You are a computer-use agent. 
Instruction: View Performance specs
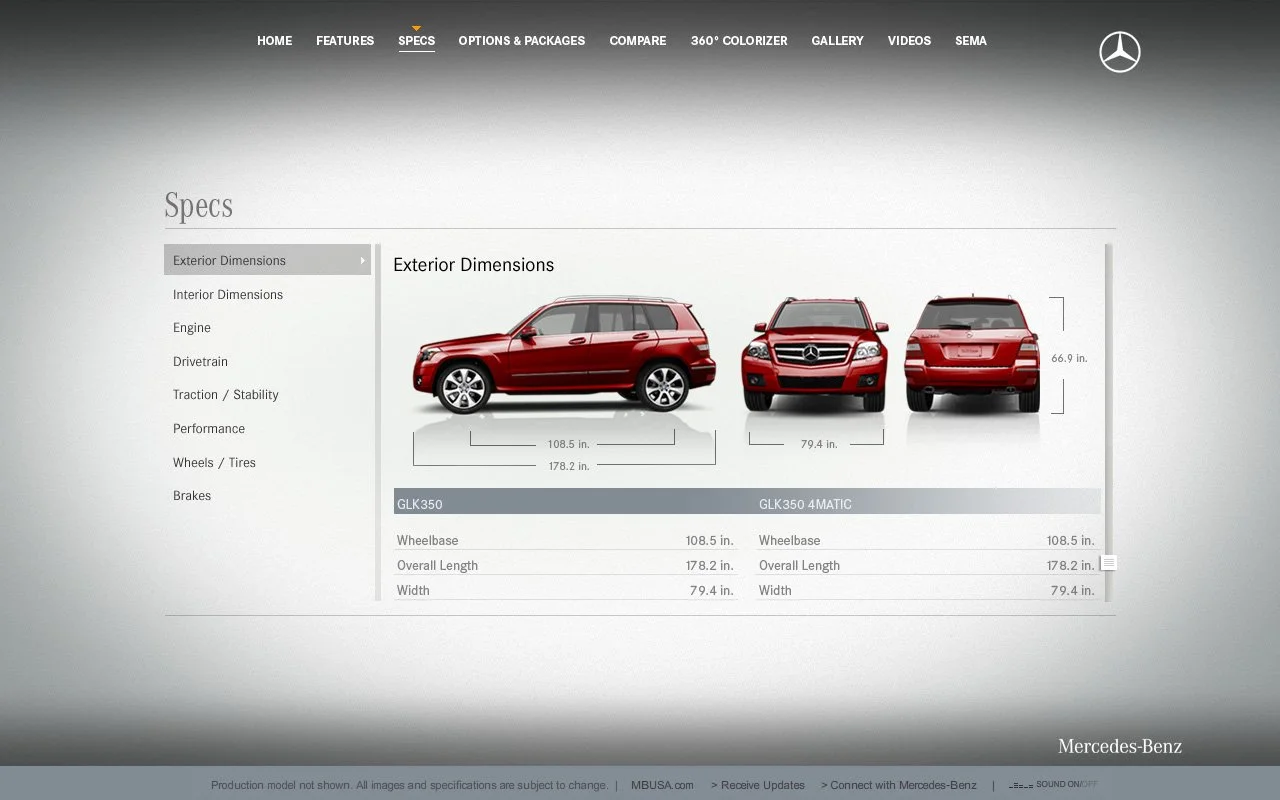tap(209, 429)
